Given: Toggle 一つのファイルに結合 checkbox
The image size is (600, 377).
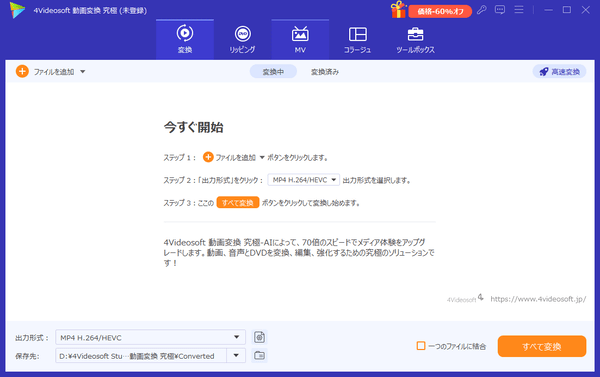Looking at the screenshot, I should point(421,346).
